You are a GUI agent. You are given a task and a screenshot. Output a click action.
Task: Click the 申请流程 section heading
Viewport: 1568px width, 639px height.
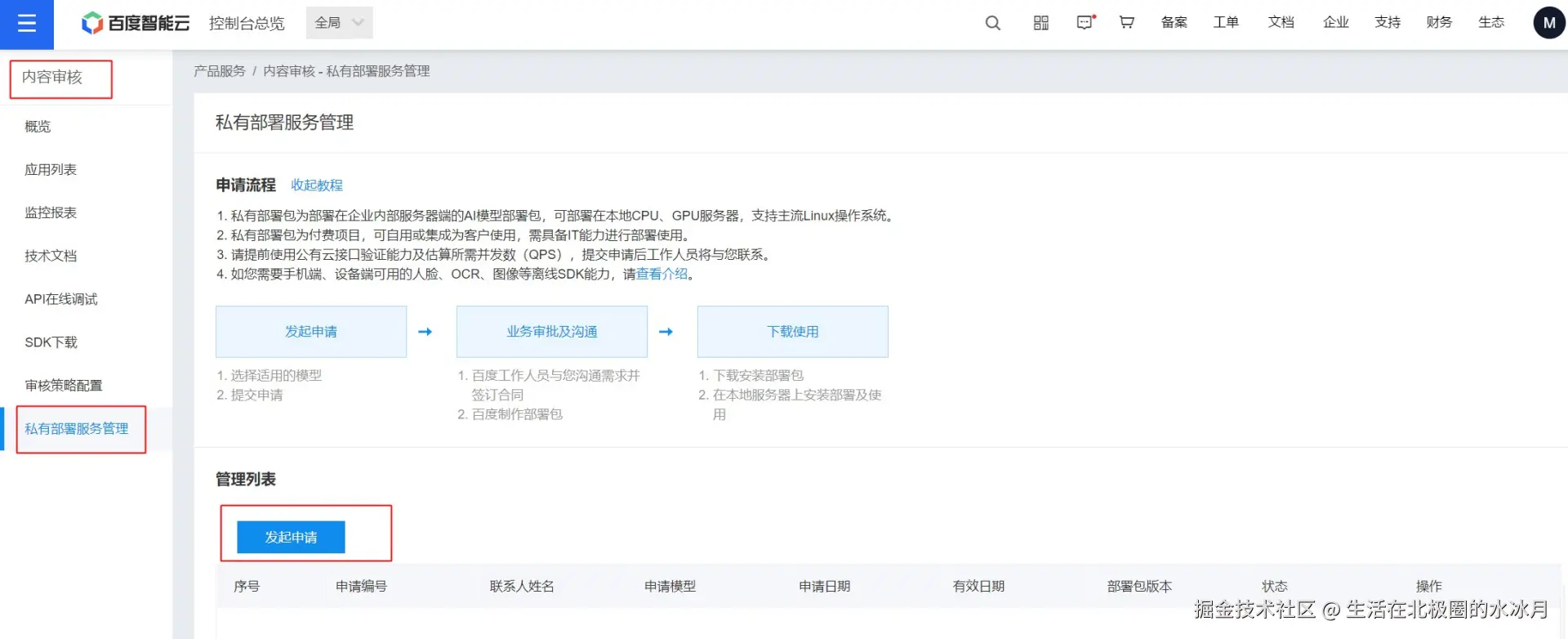(x=246, y=185)
